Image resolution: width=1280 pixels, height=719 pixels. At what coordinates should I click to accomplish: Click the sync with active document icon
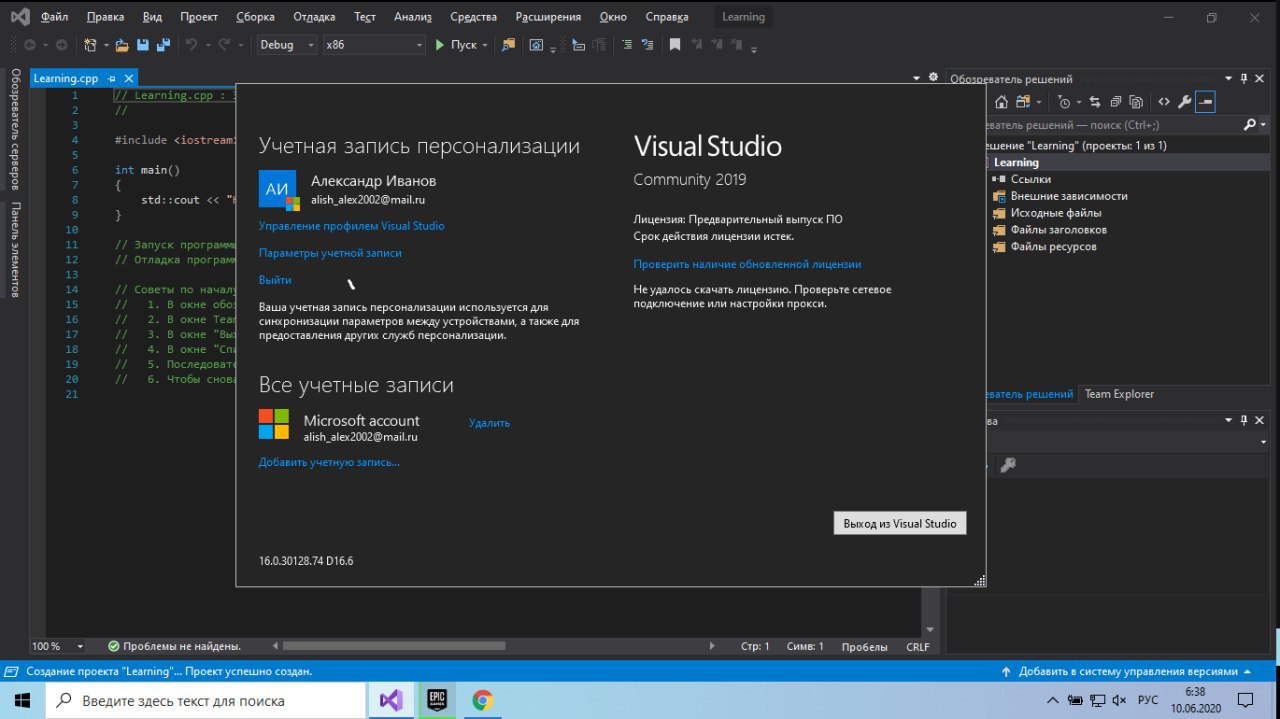pos(1094,102)
